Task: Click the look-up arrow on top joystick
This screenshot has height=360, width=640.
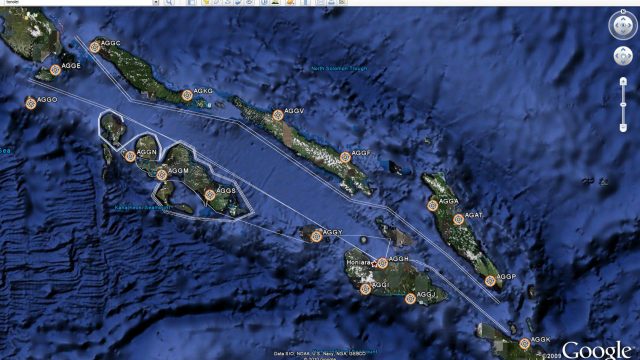Action: click(x=623, y=18)
